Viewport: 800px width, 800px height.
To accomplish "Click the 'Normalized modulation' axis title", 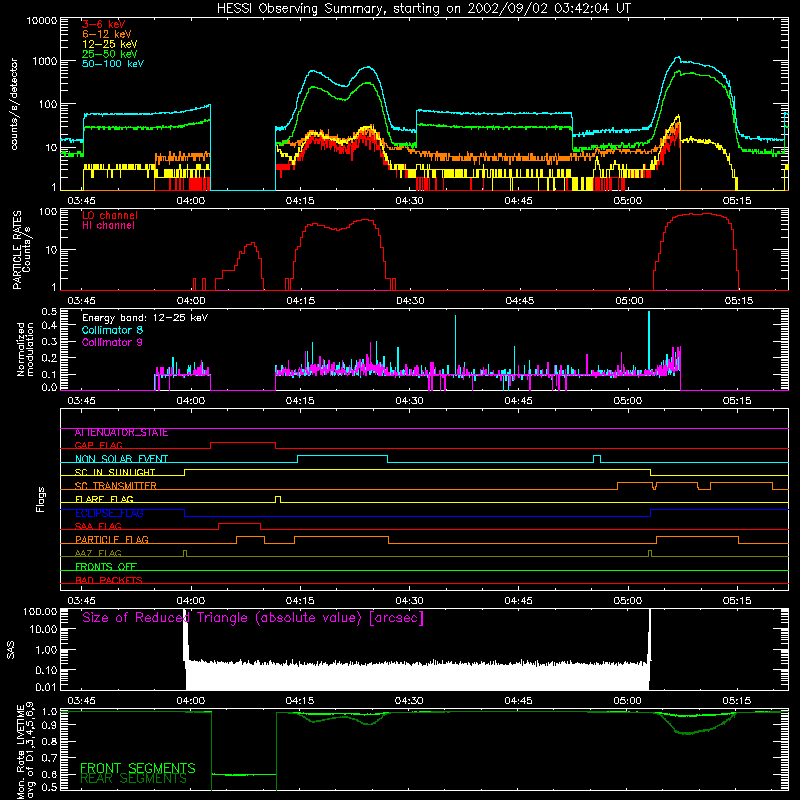I will 25,349.
